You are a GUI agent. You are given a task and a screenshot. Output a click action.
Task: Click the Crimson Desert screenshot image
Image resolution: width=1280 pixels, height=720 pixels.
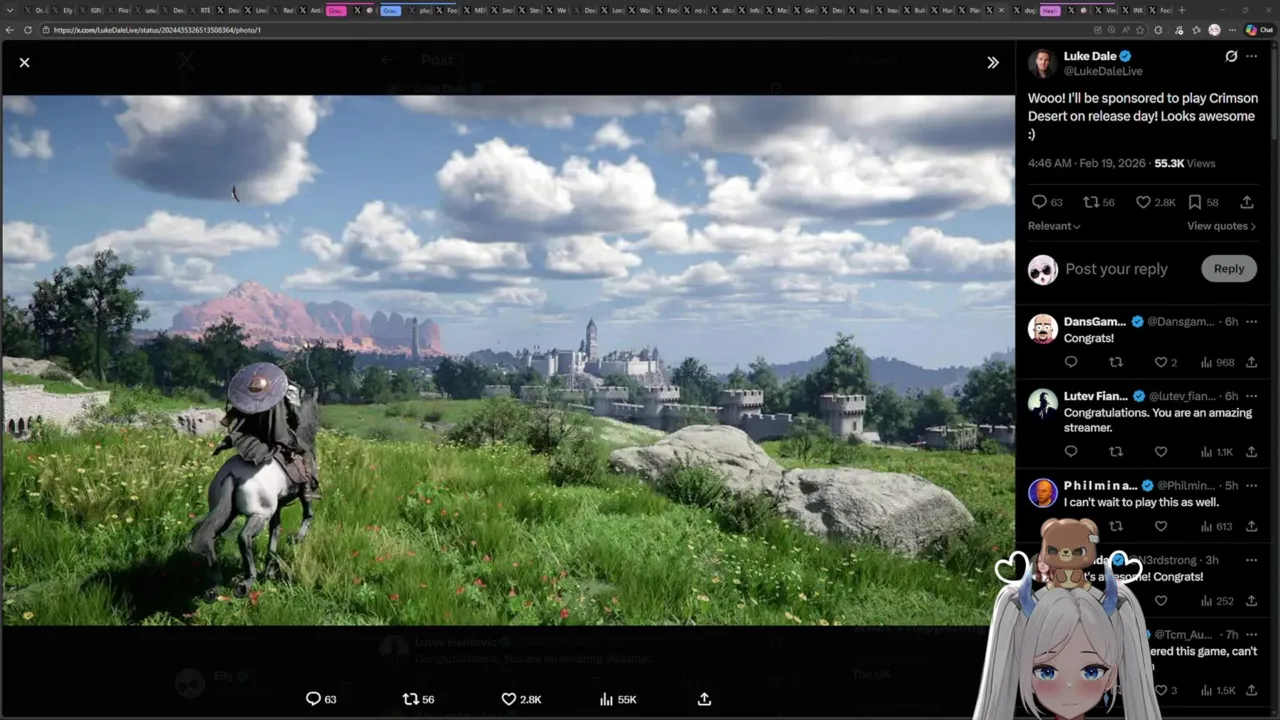[508, 360]
